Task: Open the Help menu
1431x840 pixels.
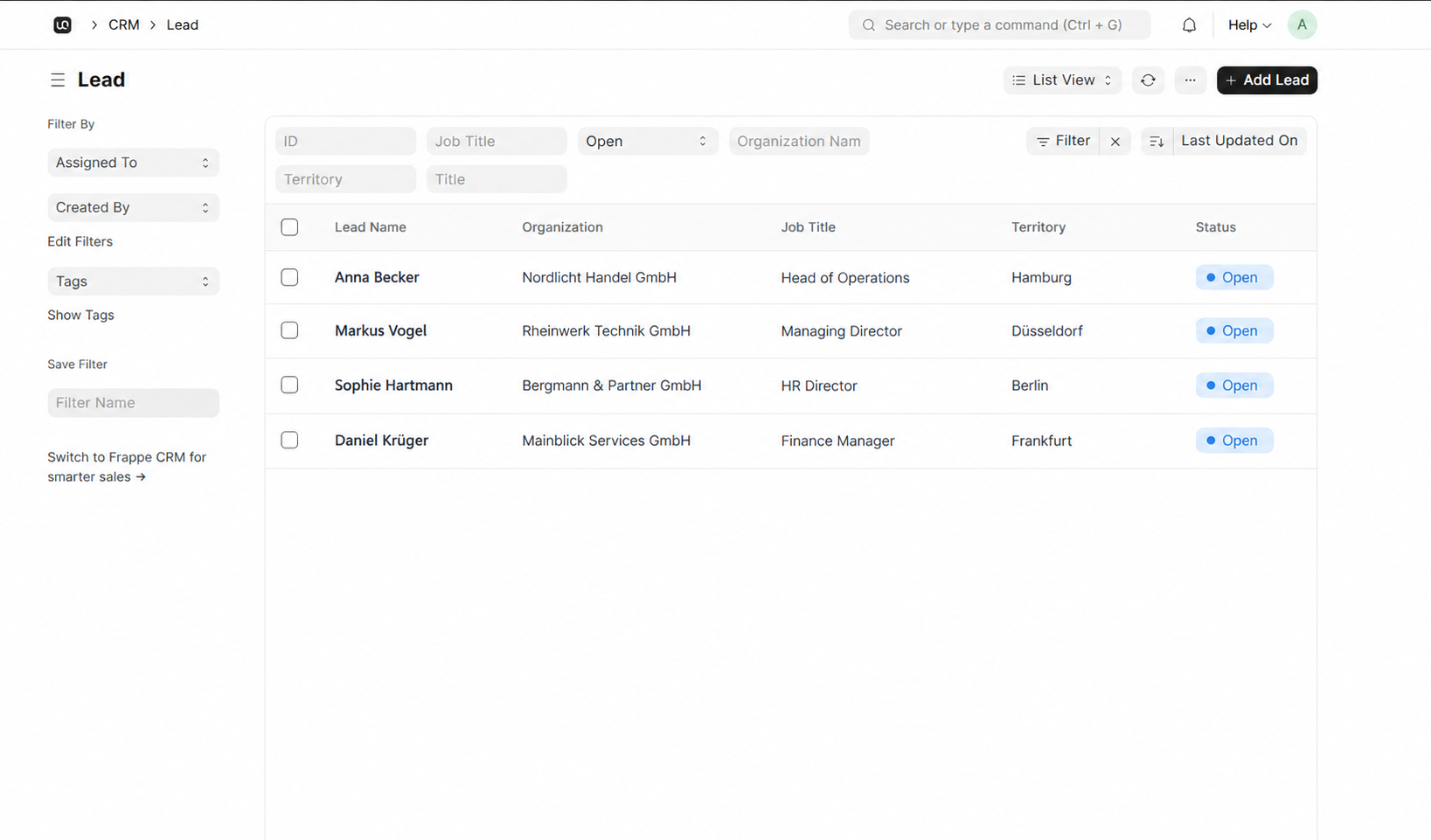Action: coord(1249,25)
